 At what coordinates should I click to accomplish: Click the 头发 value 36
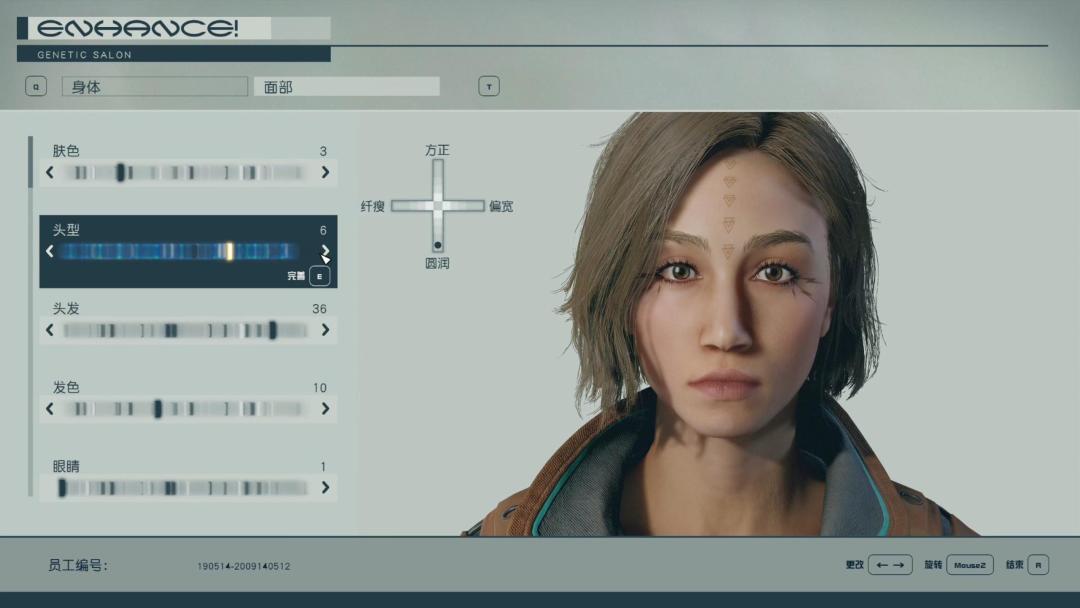click(x=320, y=308)
